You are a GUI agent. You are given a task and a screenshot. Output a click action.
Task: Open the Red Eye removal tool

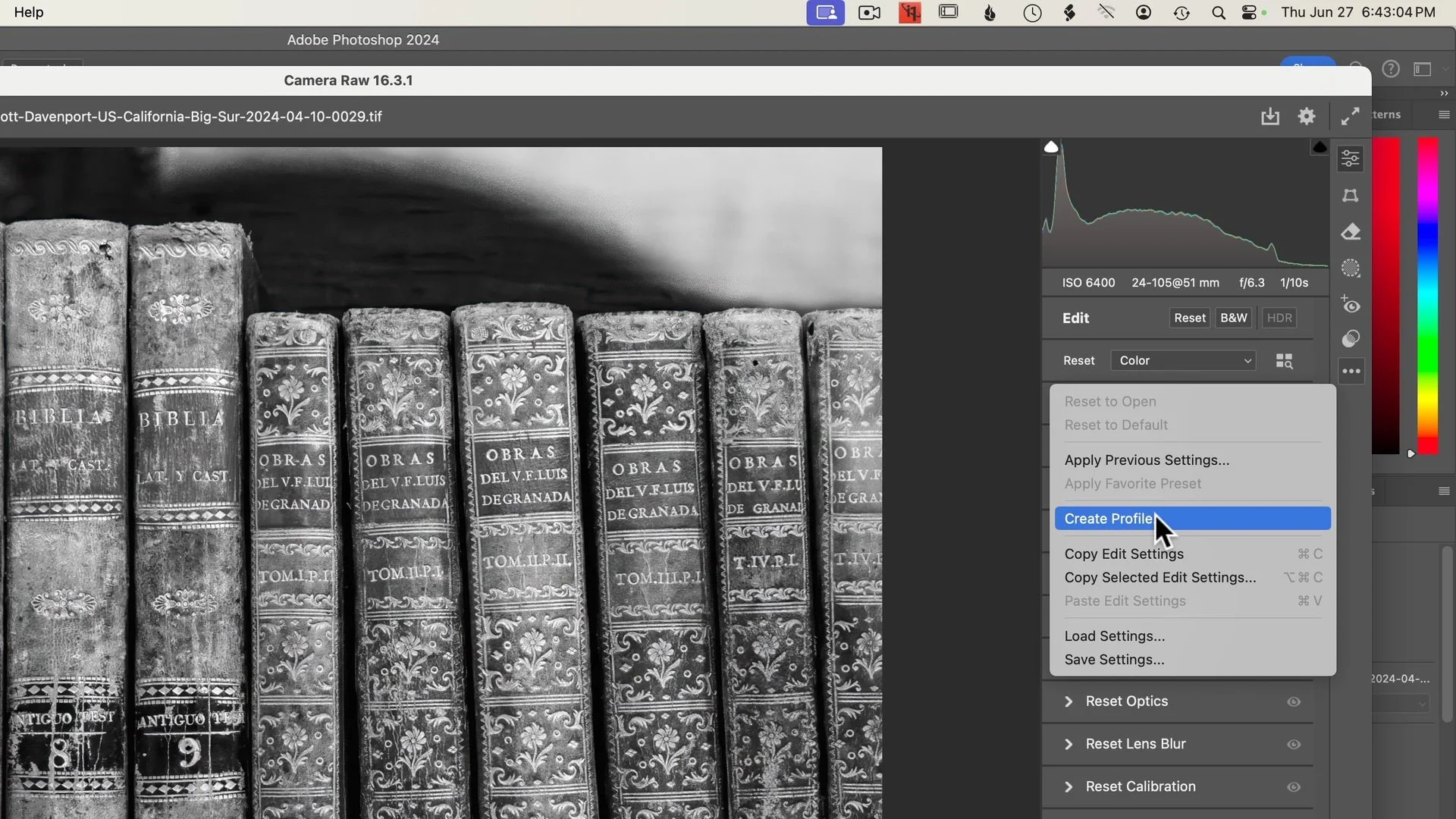click(1351, 305)
